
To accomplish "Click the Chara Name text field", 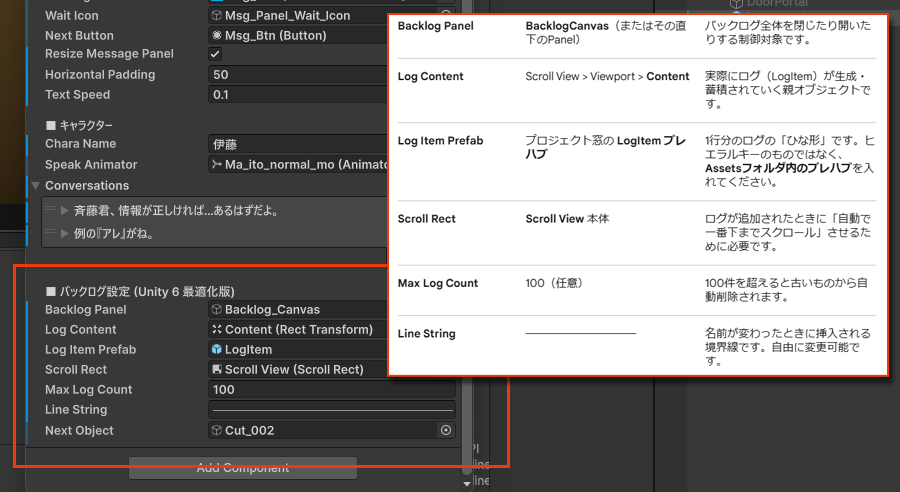I will (x=298, y=144).
